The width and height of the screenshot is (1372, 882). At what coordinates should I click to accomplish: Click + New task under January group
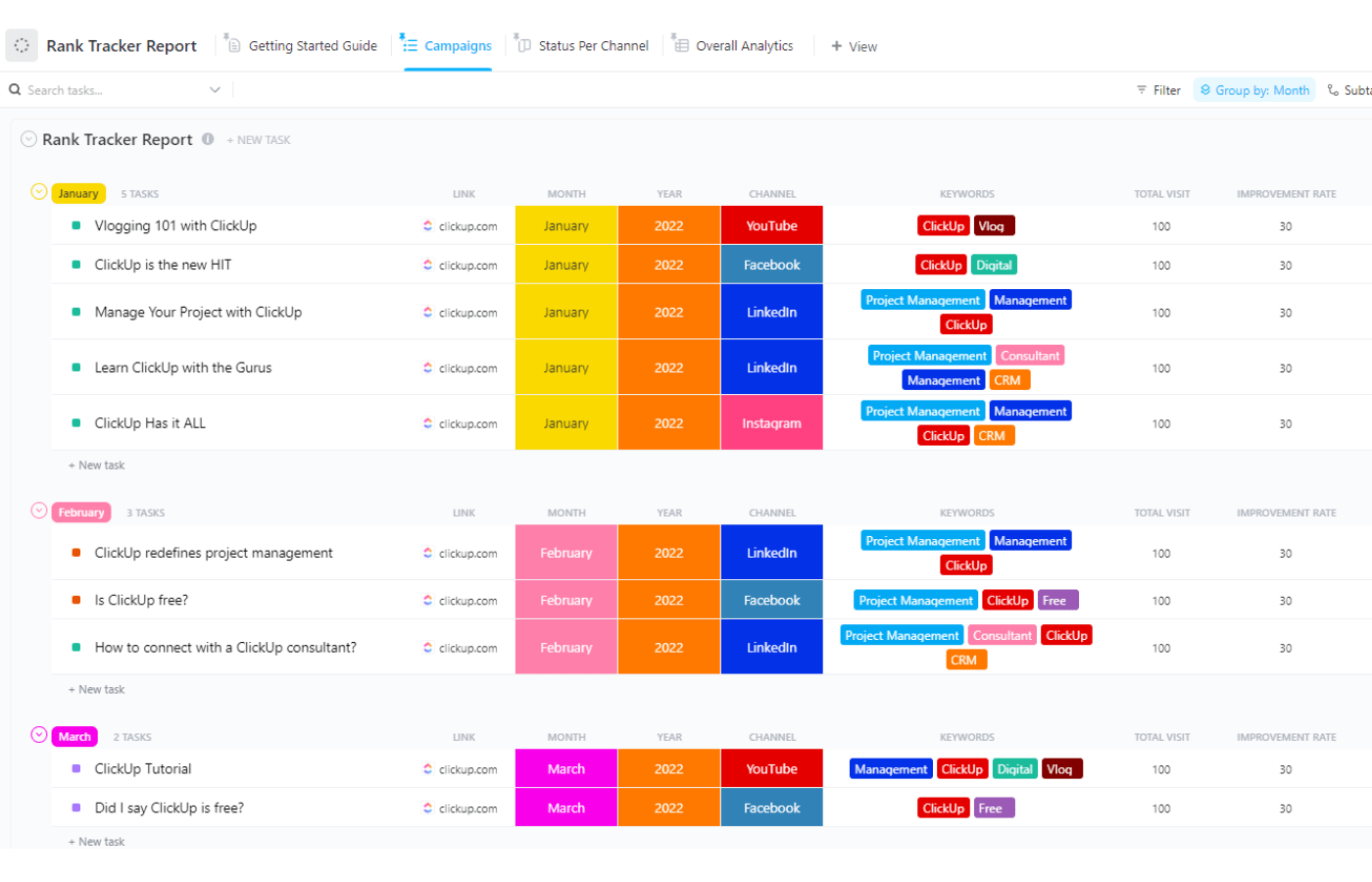pyautogui.click(x=97, y=465)
